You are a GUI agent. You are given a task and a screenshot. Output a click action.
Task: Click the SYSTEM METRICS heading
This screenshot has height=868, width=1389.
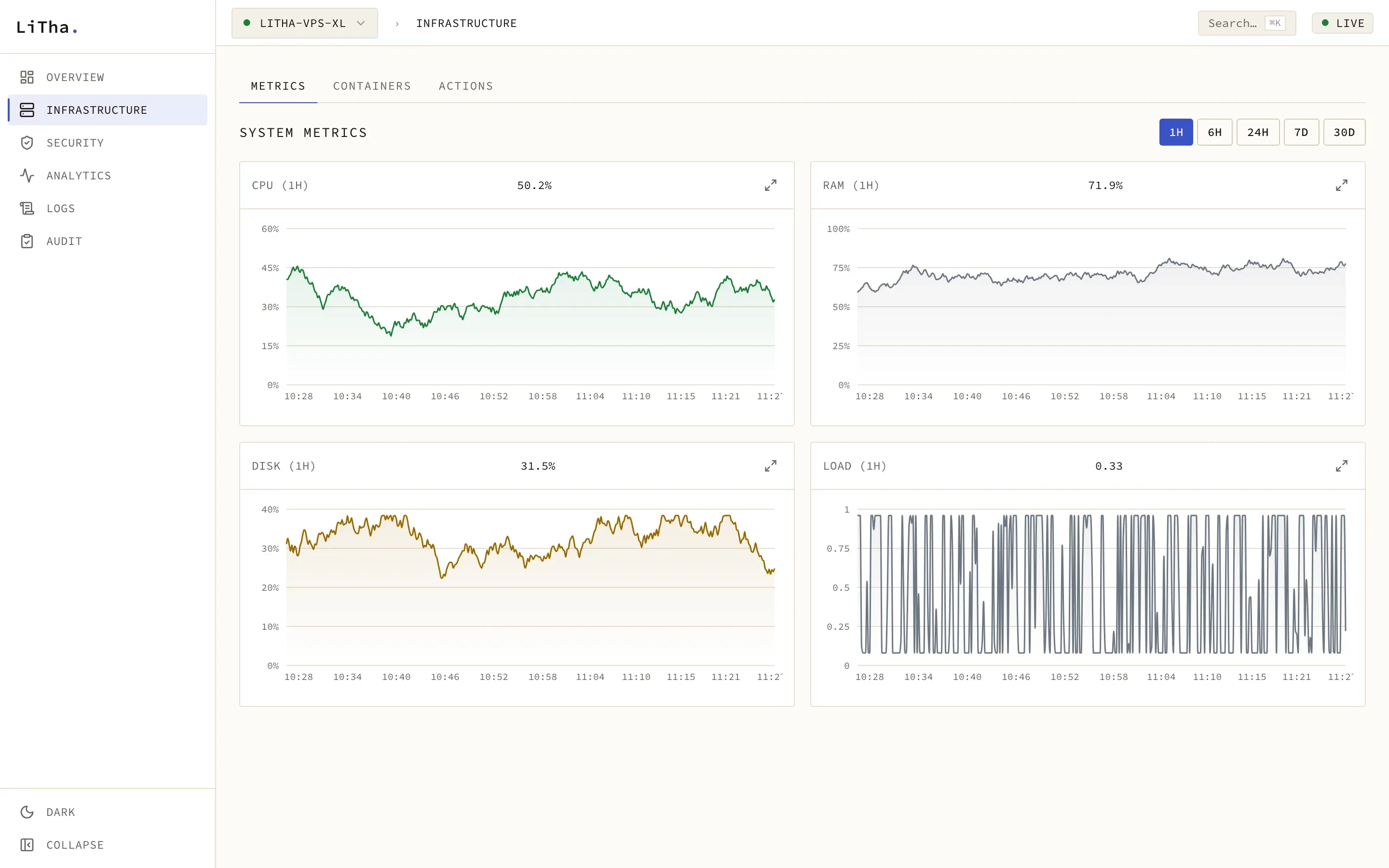click(x=303, y=133)
